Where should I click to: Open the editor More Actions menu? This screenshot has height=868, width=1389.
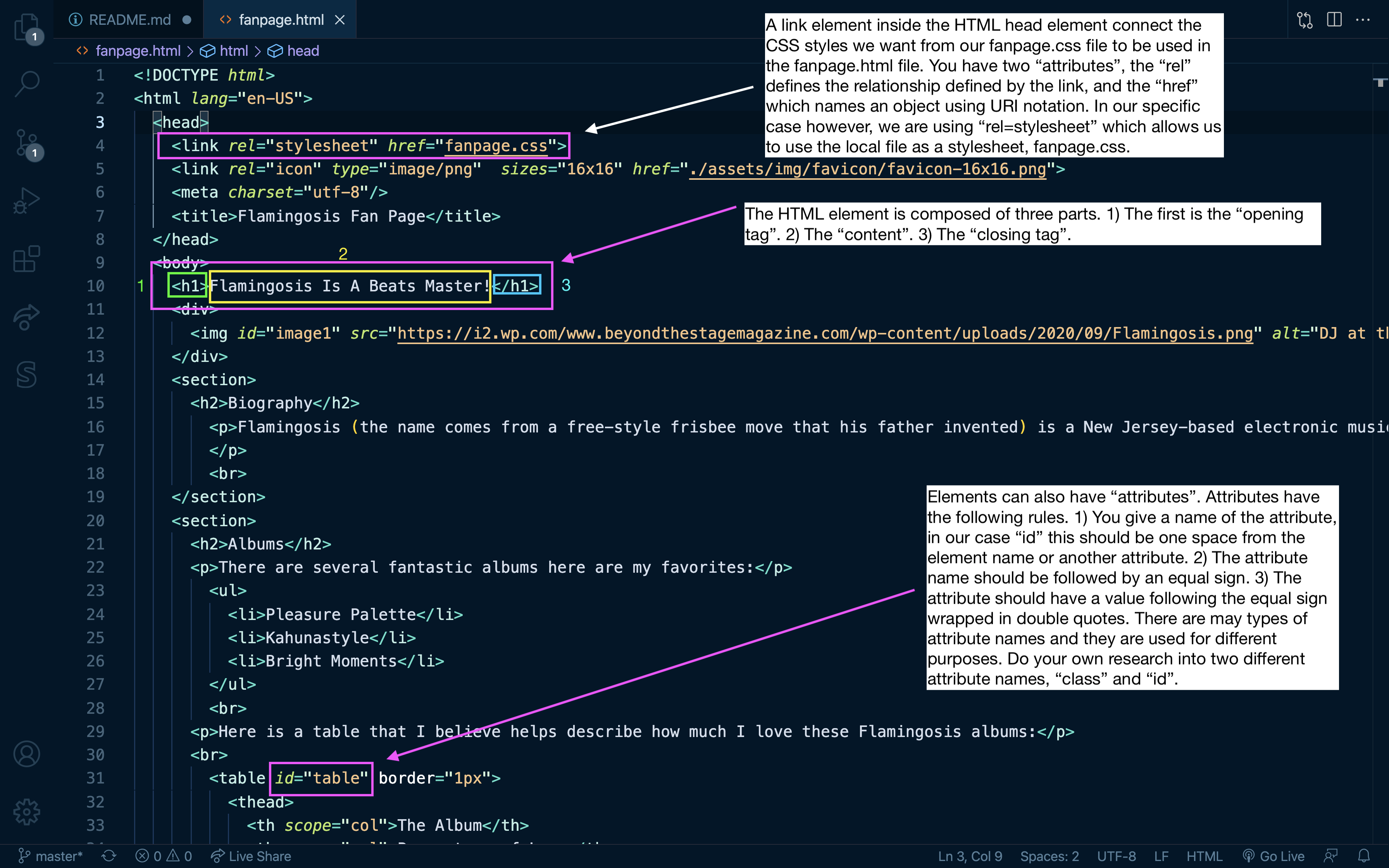[1363, 20]
